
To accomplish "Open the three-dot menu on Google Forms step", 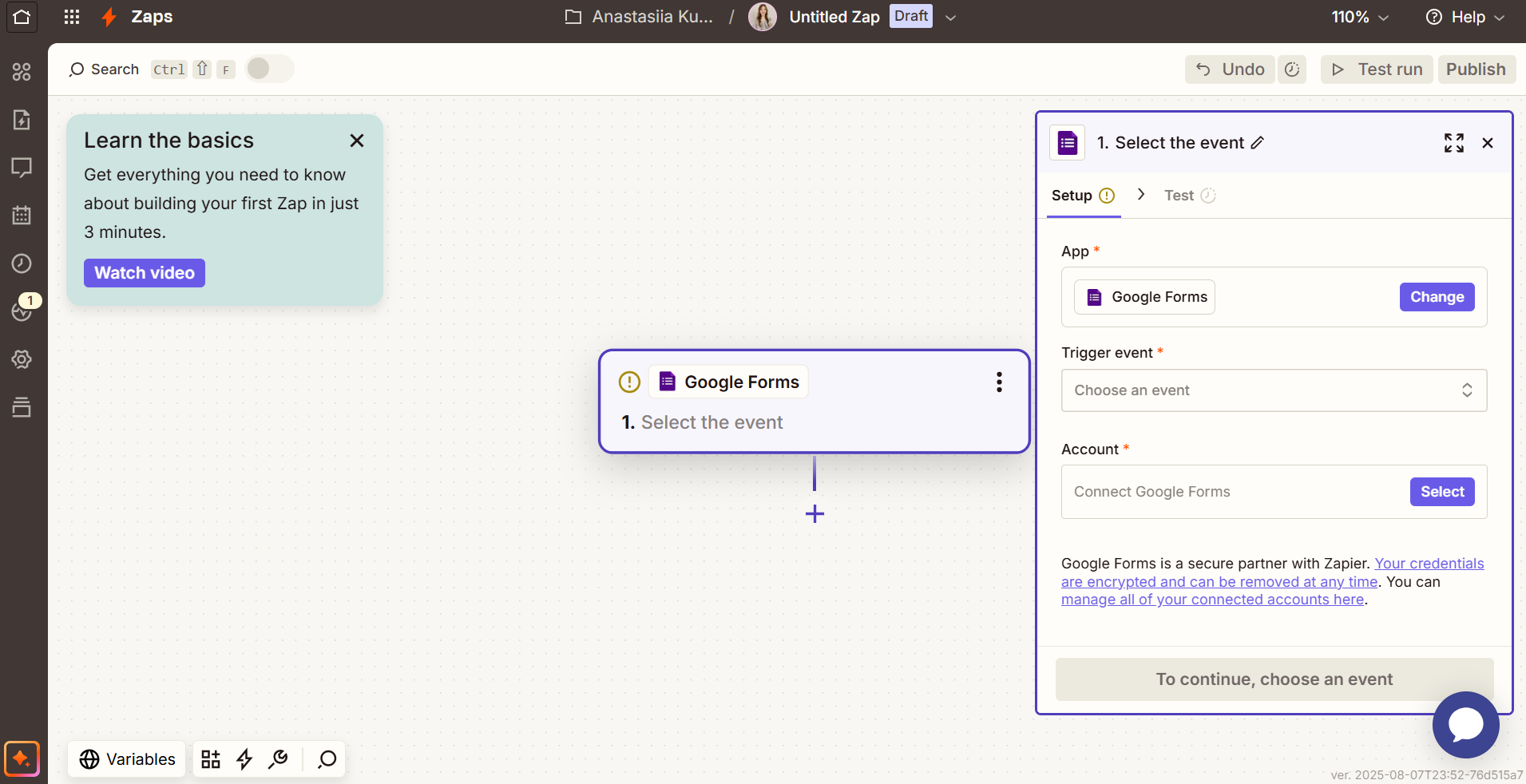I will (998, 382).
